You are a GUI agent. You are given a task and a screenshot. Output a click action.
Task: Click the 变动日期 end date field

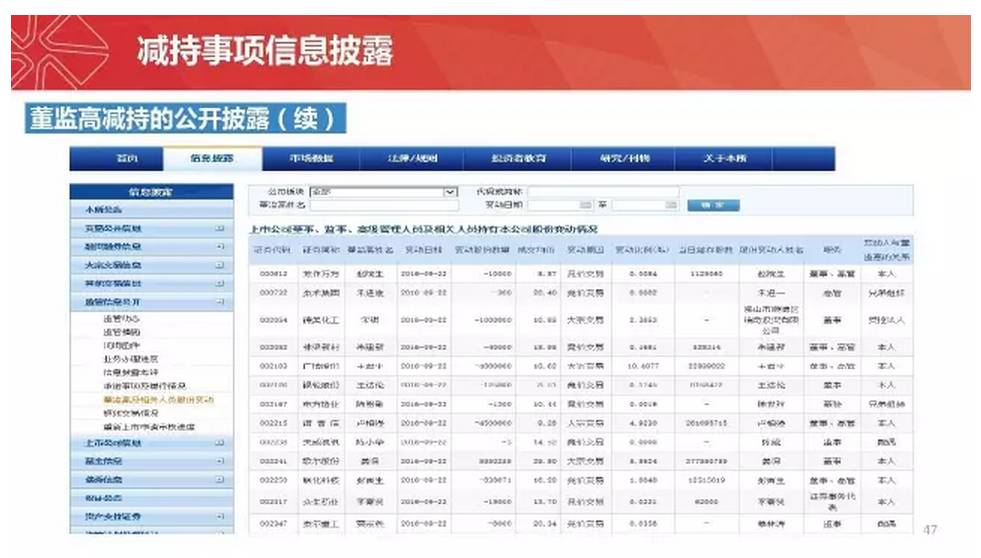click(644, 205)
